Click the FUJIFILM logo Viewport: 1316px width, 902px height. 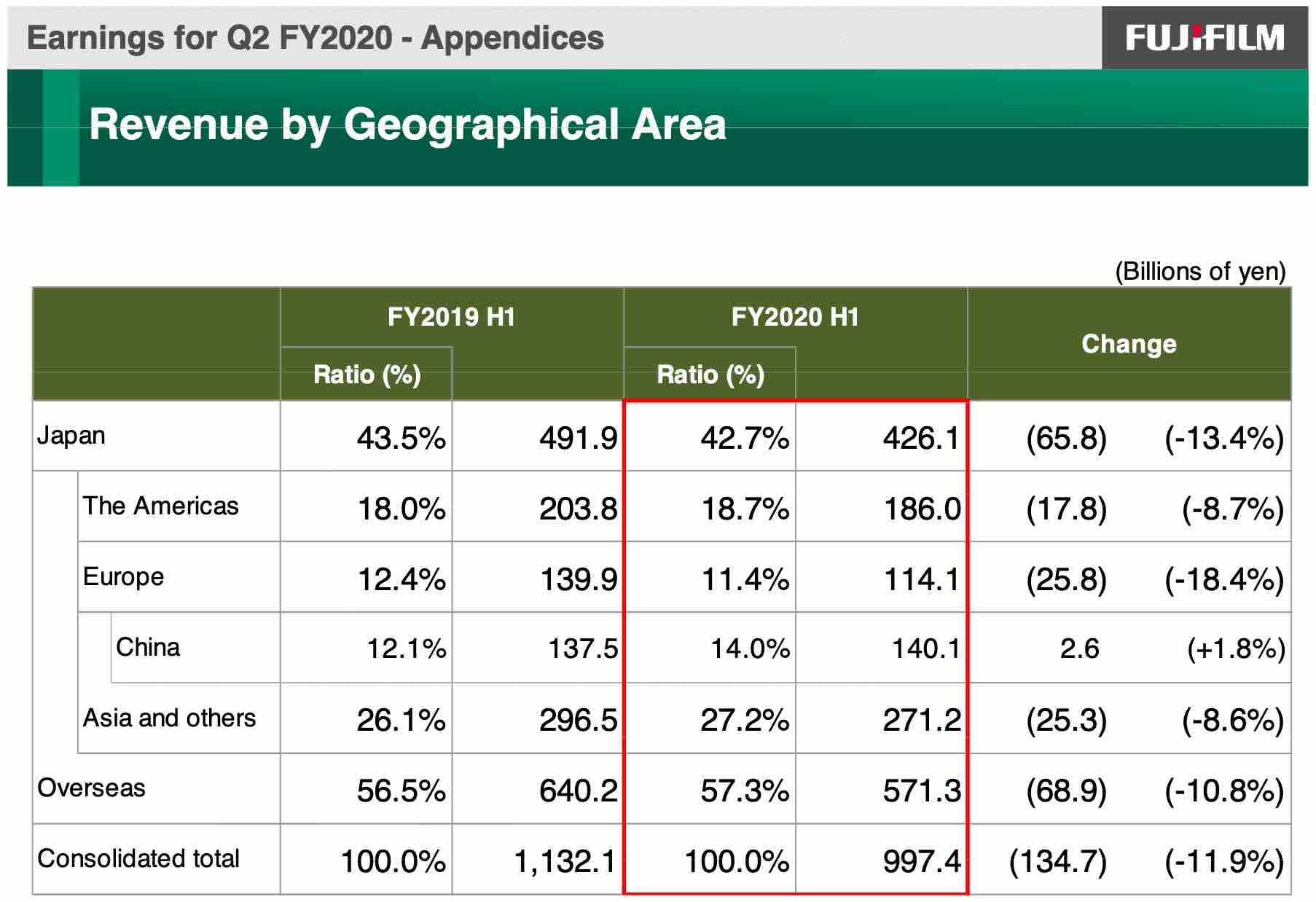point(1205,37)
